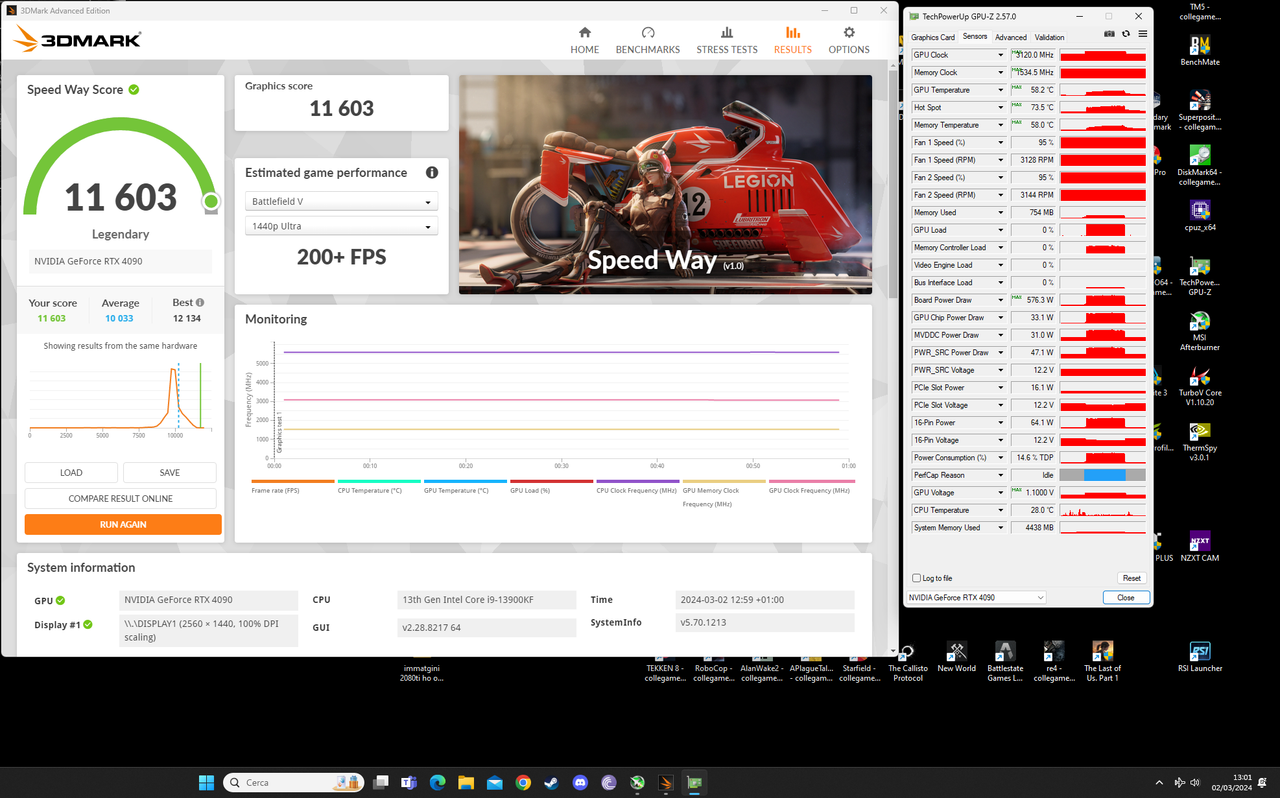Viewport: 1280px width, 798px height.
Task: Open the 1440p Ultra resolution dropdown
Action: click(x=341, y=226)
